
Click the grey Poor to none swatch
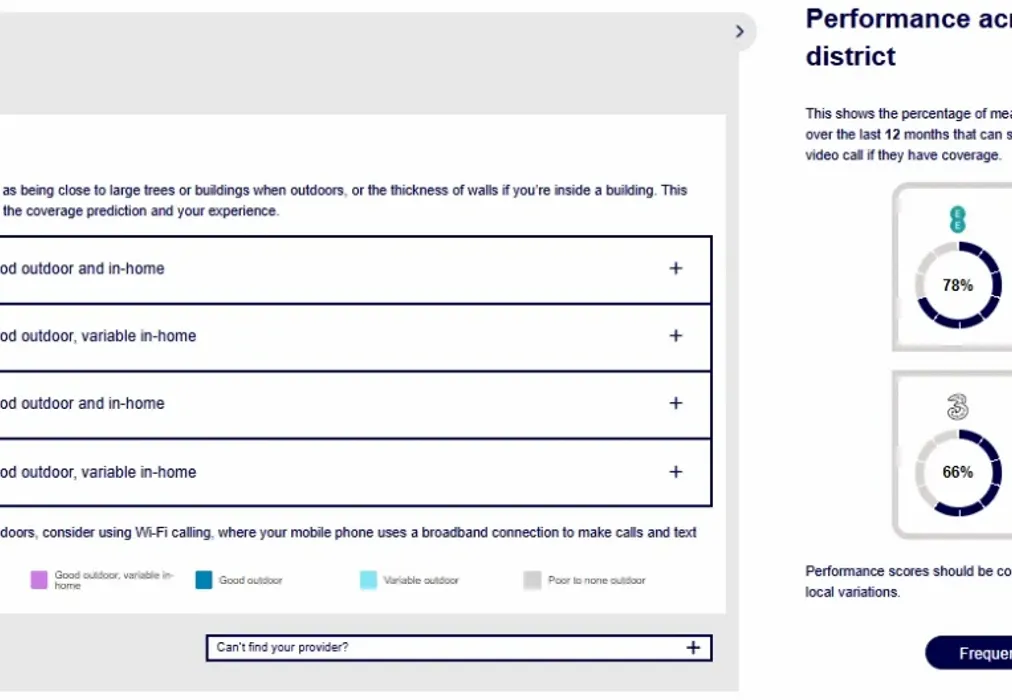pos(532,580)
